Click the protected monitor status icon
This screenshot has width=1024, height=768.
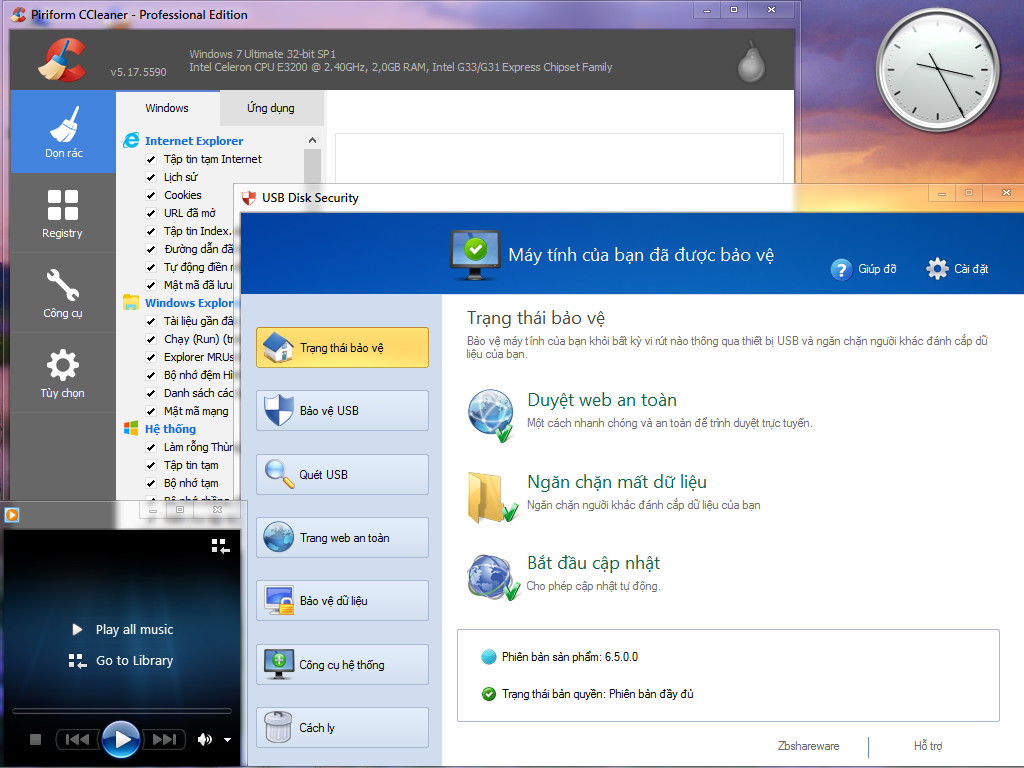tap(475, 254)
